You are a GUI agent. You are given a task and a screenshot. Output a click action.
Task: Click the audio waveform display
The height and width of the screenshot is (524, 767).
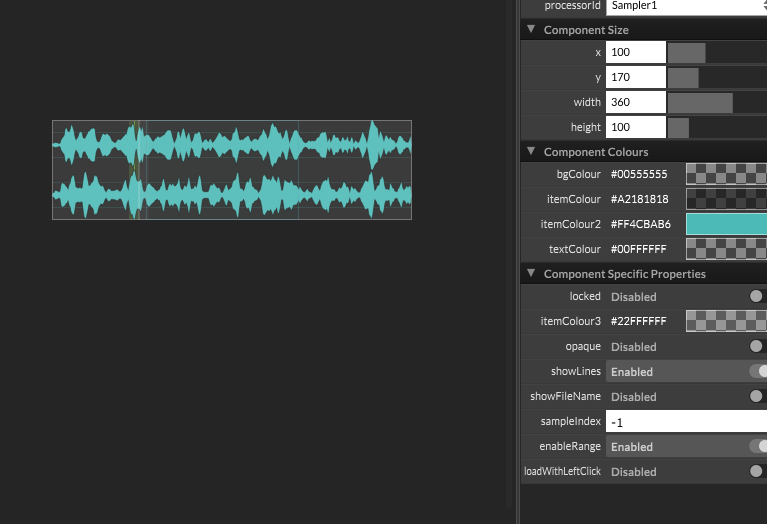point(232,170)
